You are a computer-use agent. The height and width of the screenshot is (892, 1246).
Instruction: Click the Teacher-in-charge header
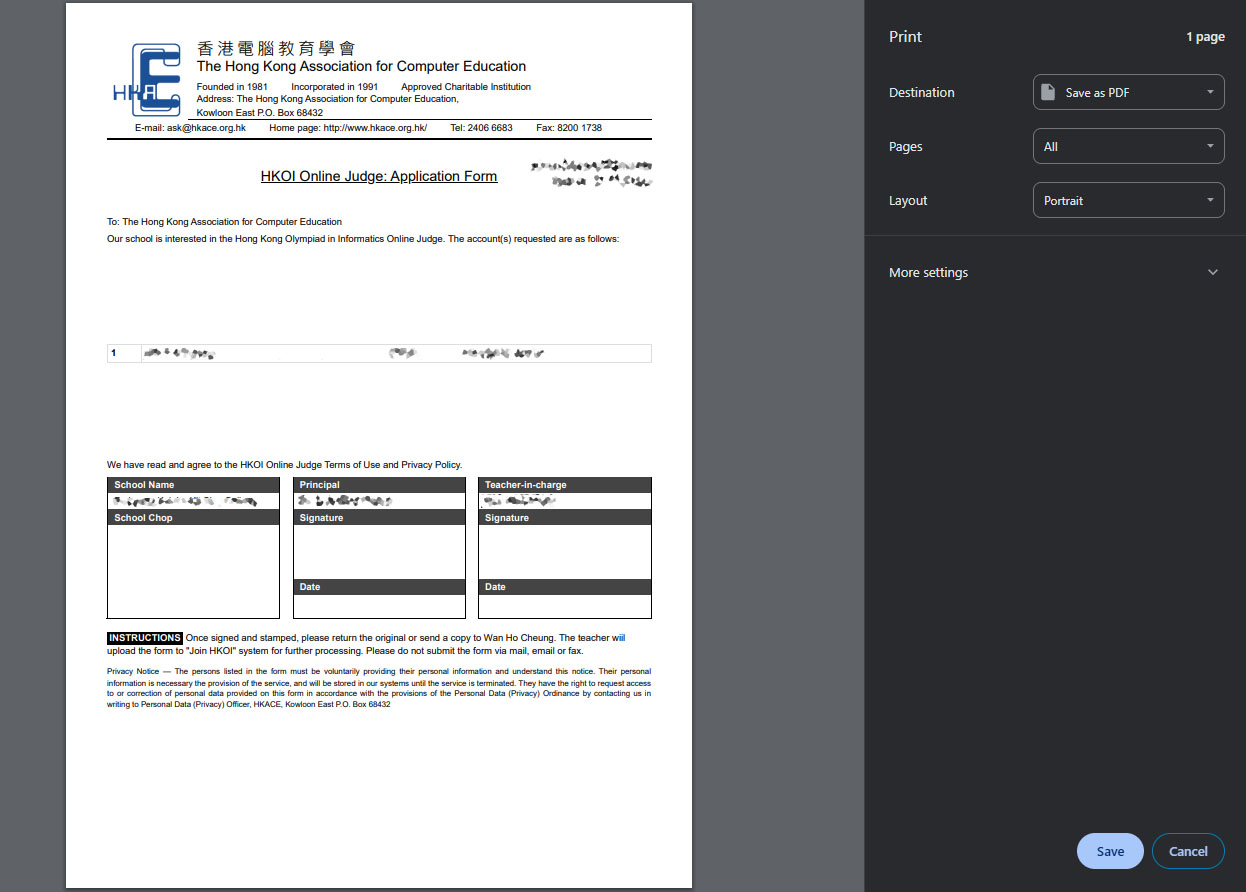click(x=565, y=485)
